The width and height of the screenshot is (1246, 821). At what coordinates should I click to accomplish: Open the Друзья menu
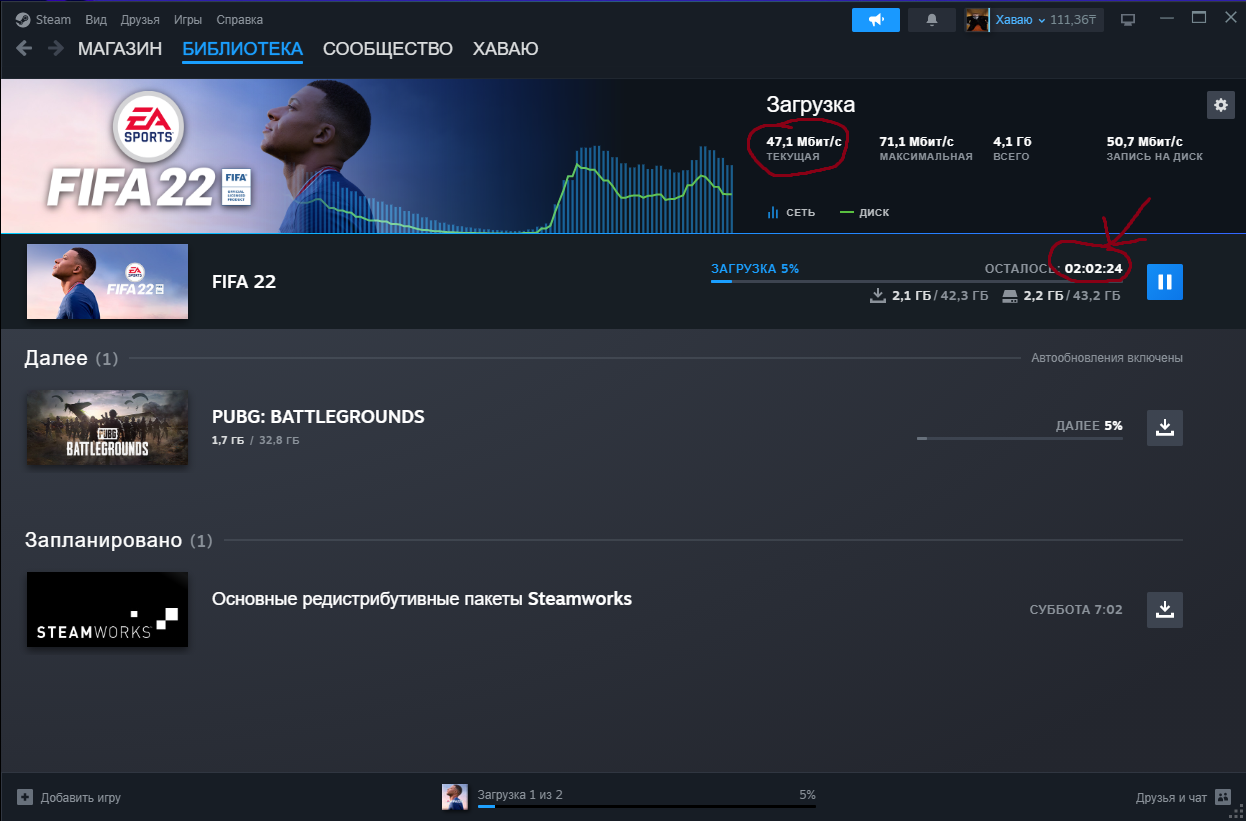tap(140, 20)
